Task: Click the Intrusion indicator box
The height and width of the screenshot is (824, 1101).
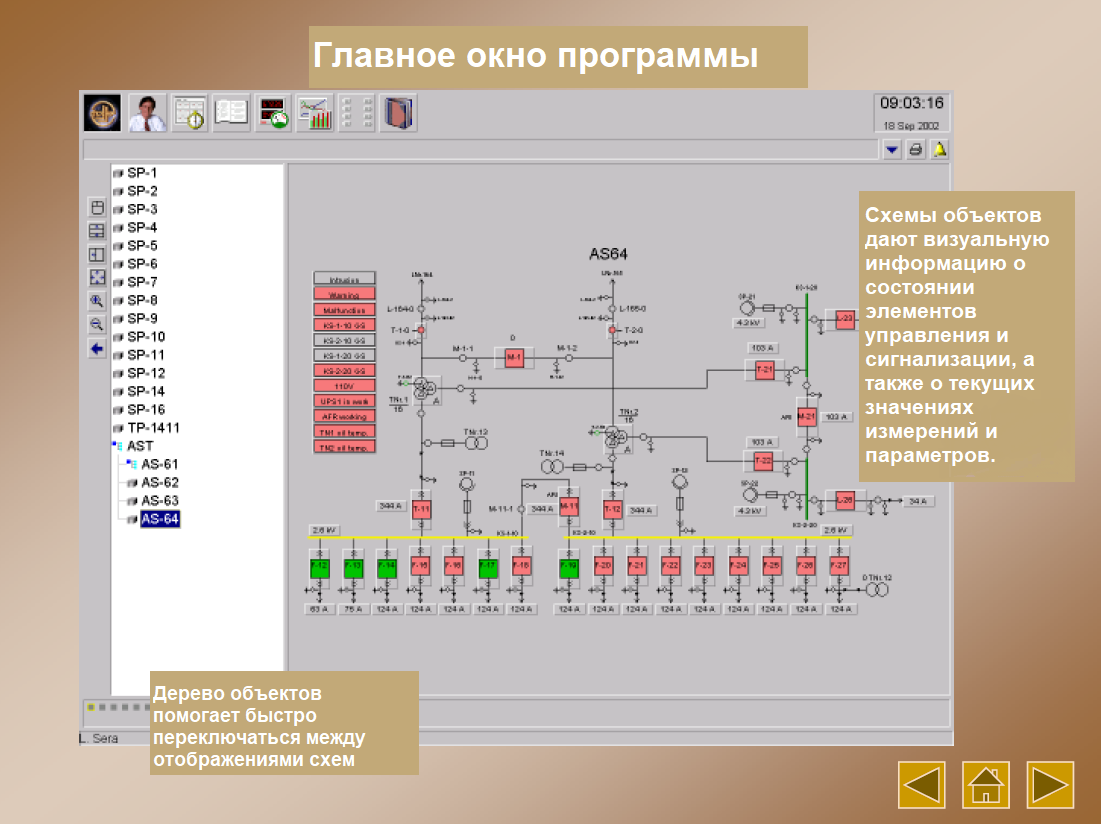Action: point(344,279)
